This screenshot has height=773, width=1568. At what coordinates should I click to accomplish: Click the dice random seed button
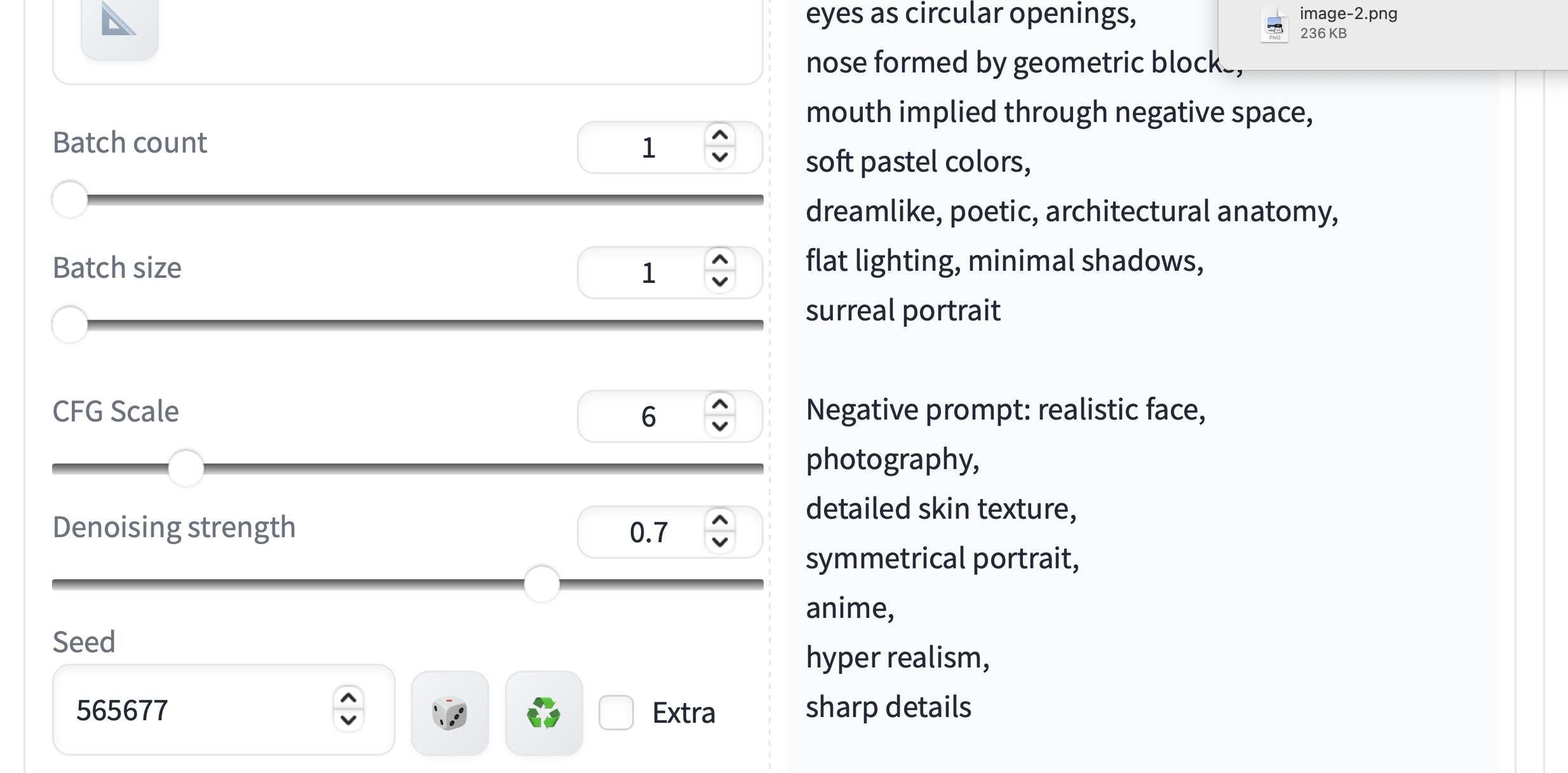coord(450,713)
